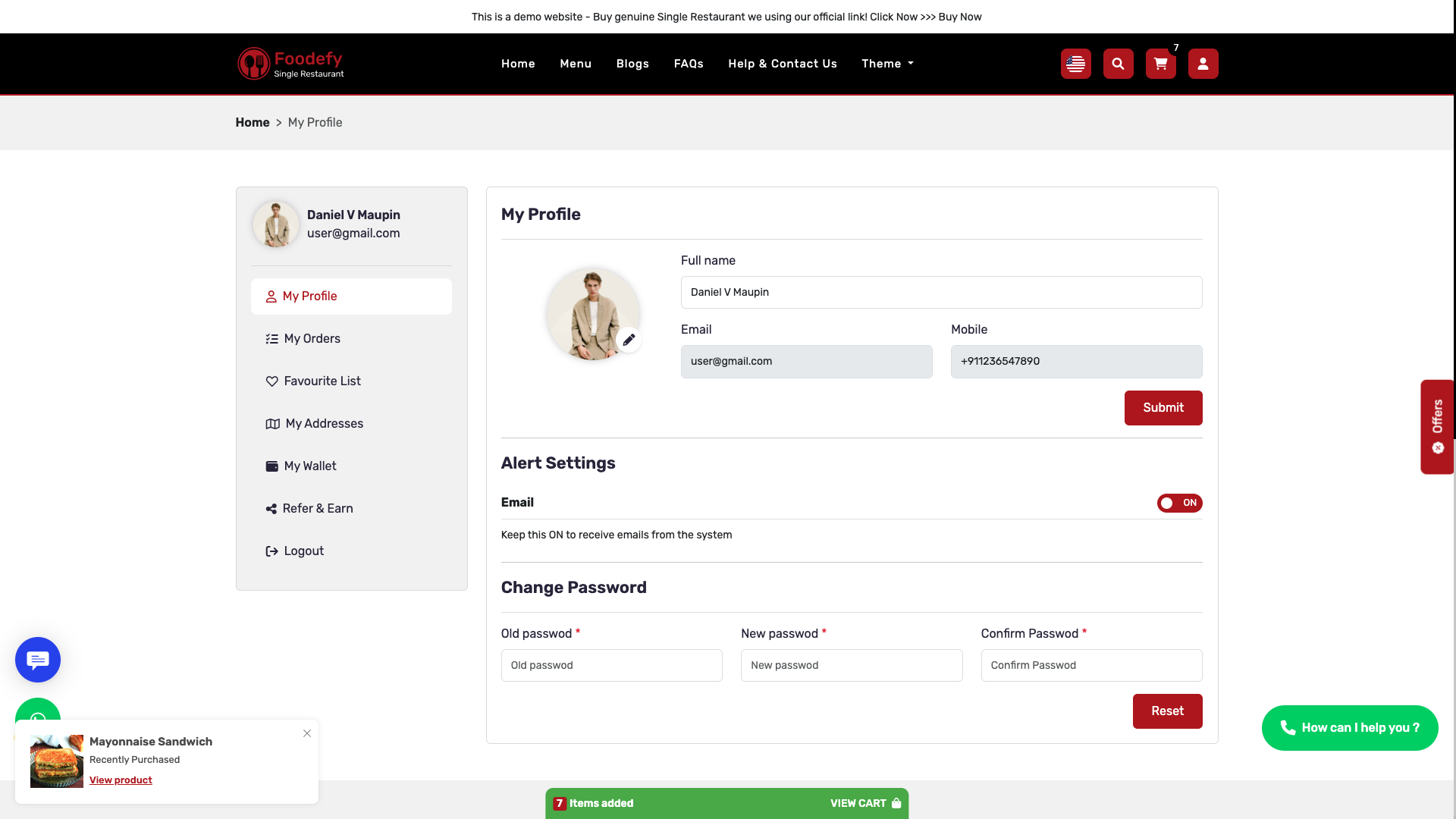Click the View product link
Image resolution: width=1456 pixels, height=819 pixels.
click(x=121, y=780)
